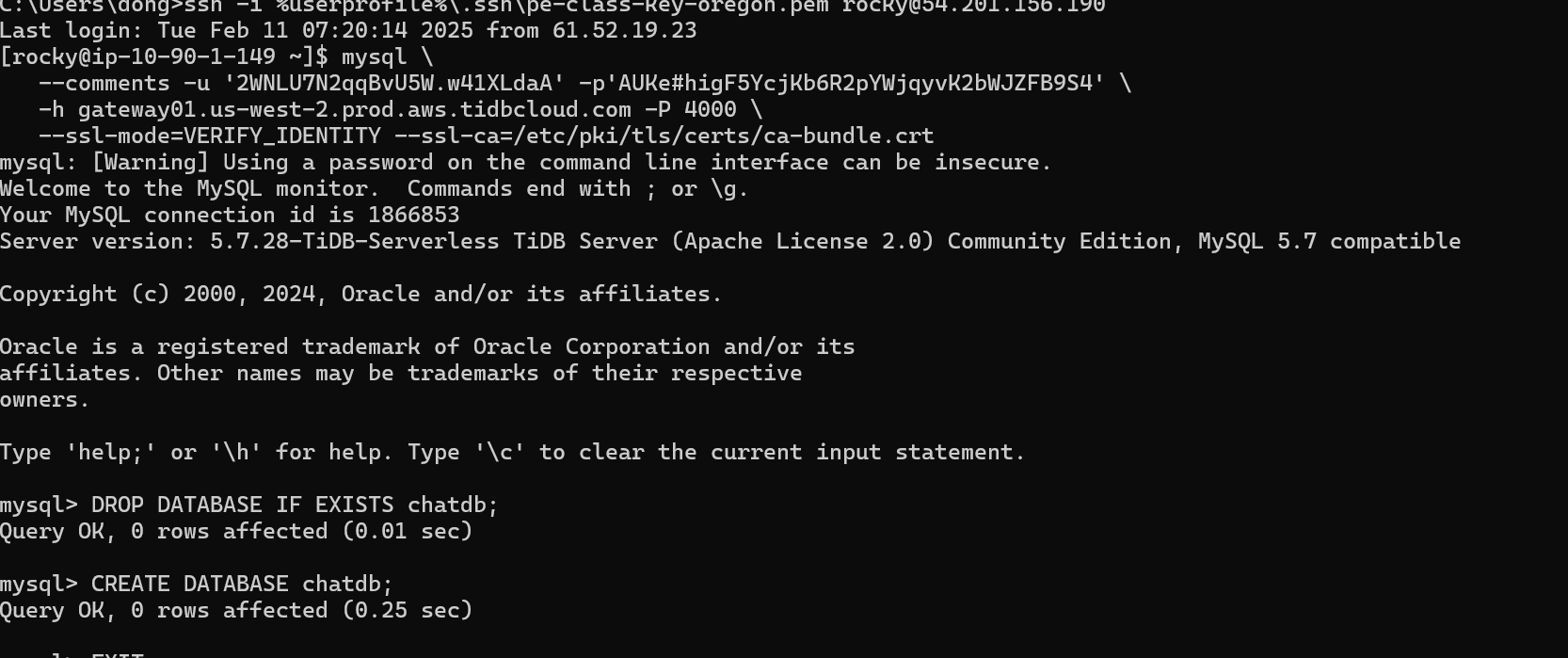Viewport: 1568px width, 658px height.
Task: Click the "MySQL 5.7 compatible" text
Action: click(1329, 241)
